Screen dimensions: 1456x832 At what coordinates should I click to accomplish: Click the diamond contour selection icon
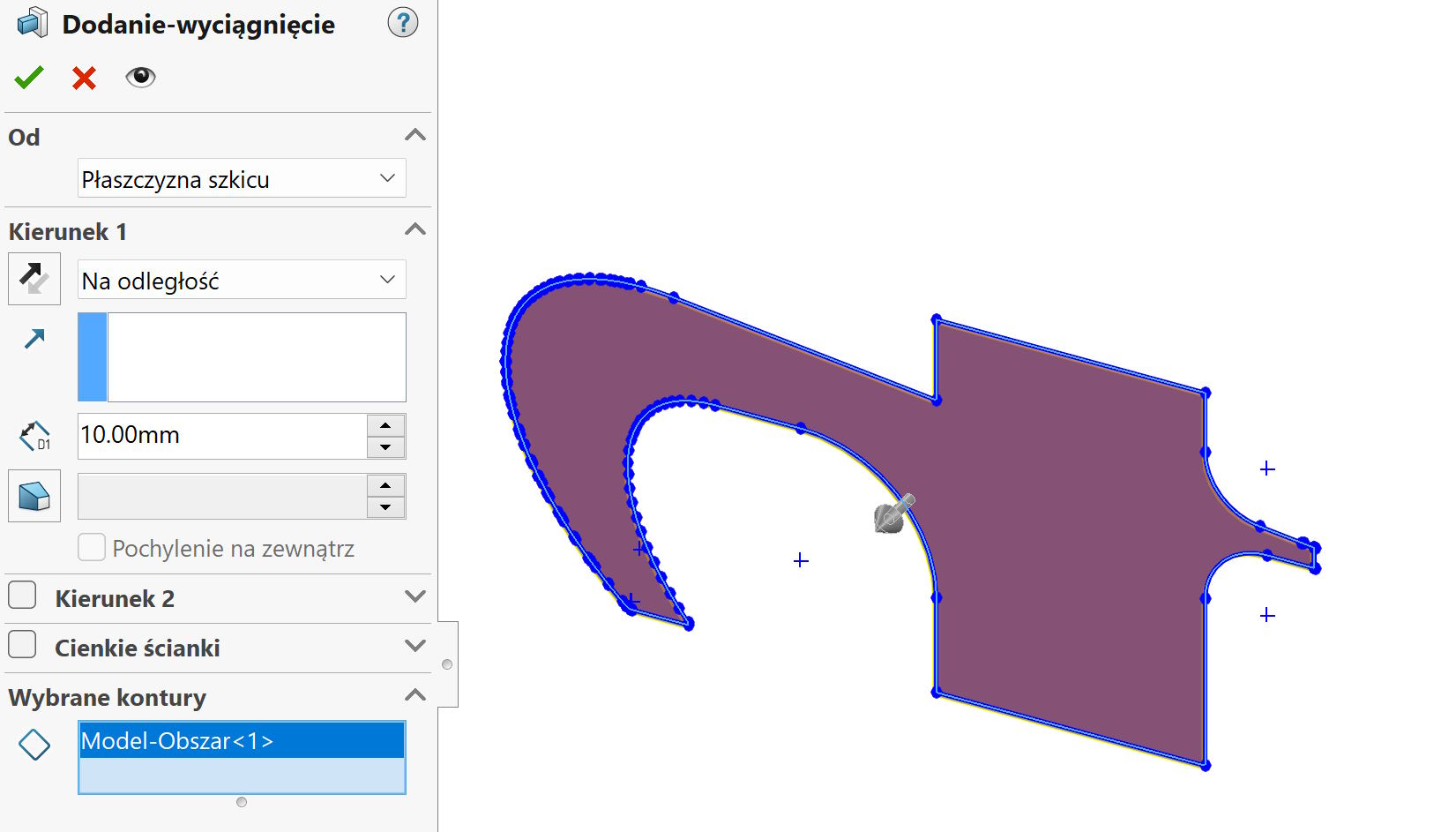[x=34, y=744]
